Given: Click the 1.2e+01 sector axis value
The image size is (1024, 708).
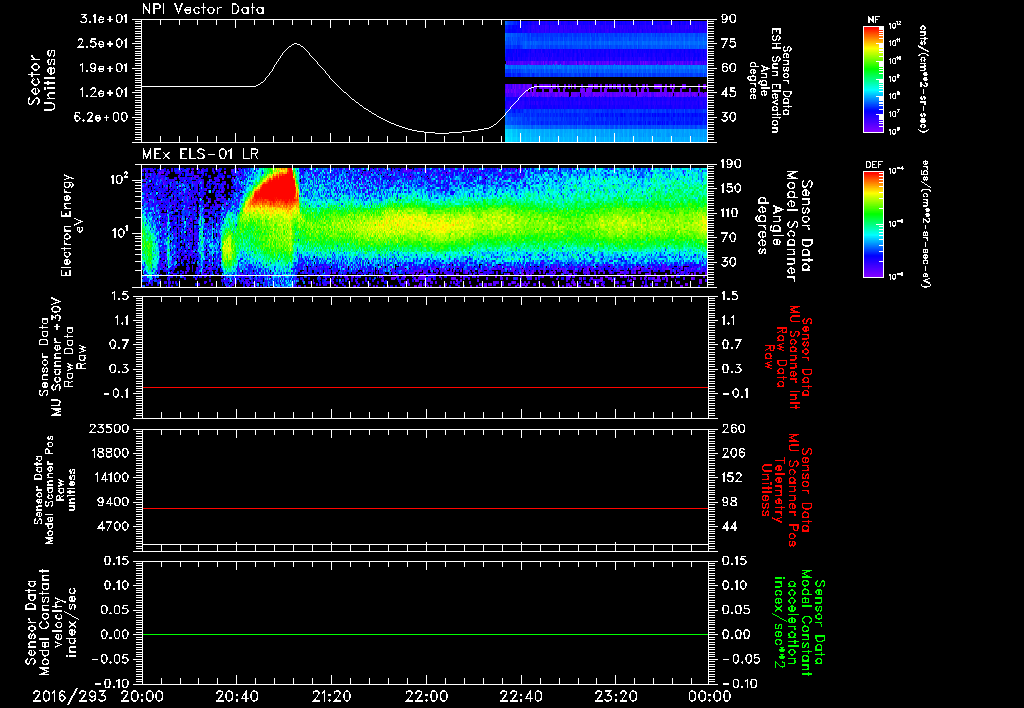Looking at the screenshot, I should (104, 93).
